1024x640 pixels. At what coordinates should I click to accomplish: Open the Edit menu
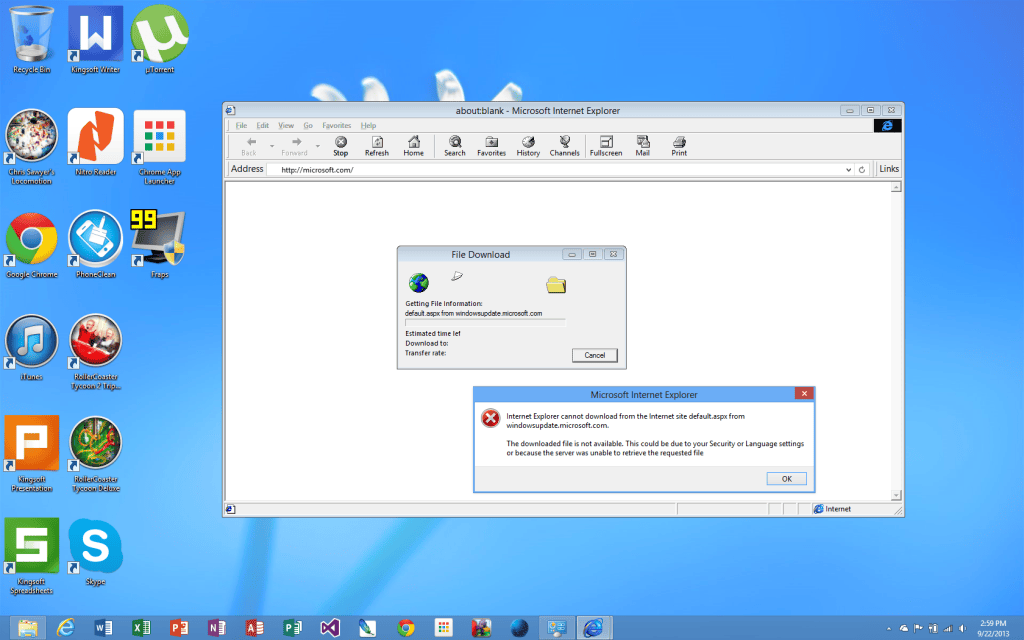(x=263, y=125)
